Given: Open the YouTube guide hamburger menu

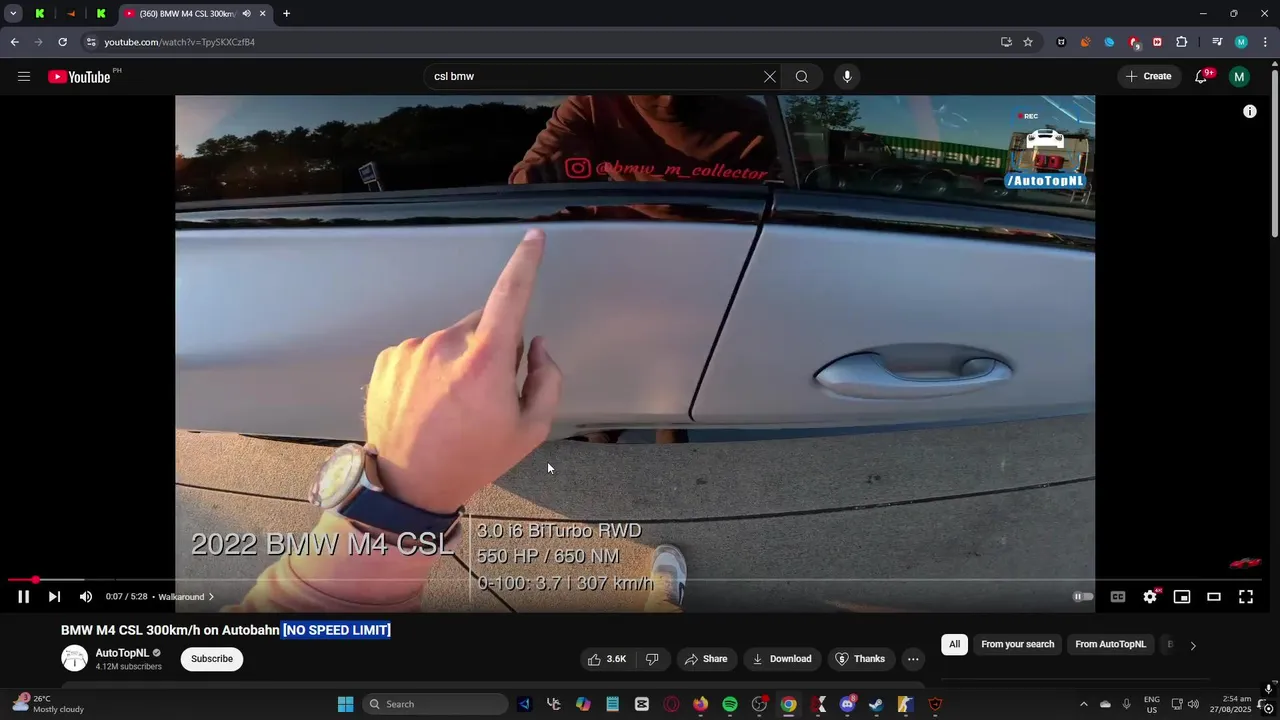Looking at the screenshot, I should (24, 76).
